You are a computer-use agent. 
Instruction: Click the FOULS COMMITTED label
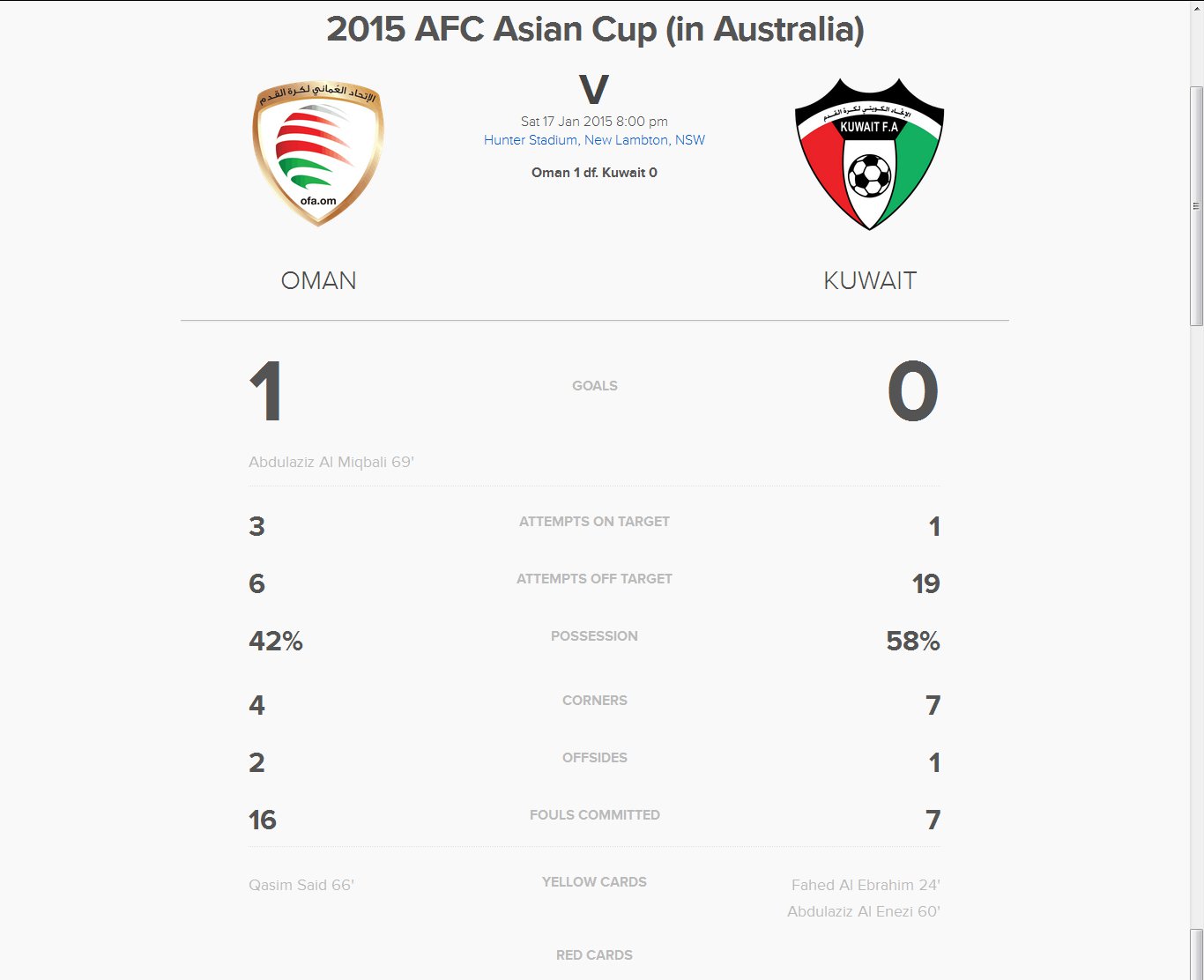595,815
